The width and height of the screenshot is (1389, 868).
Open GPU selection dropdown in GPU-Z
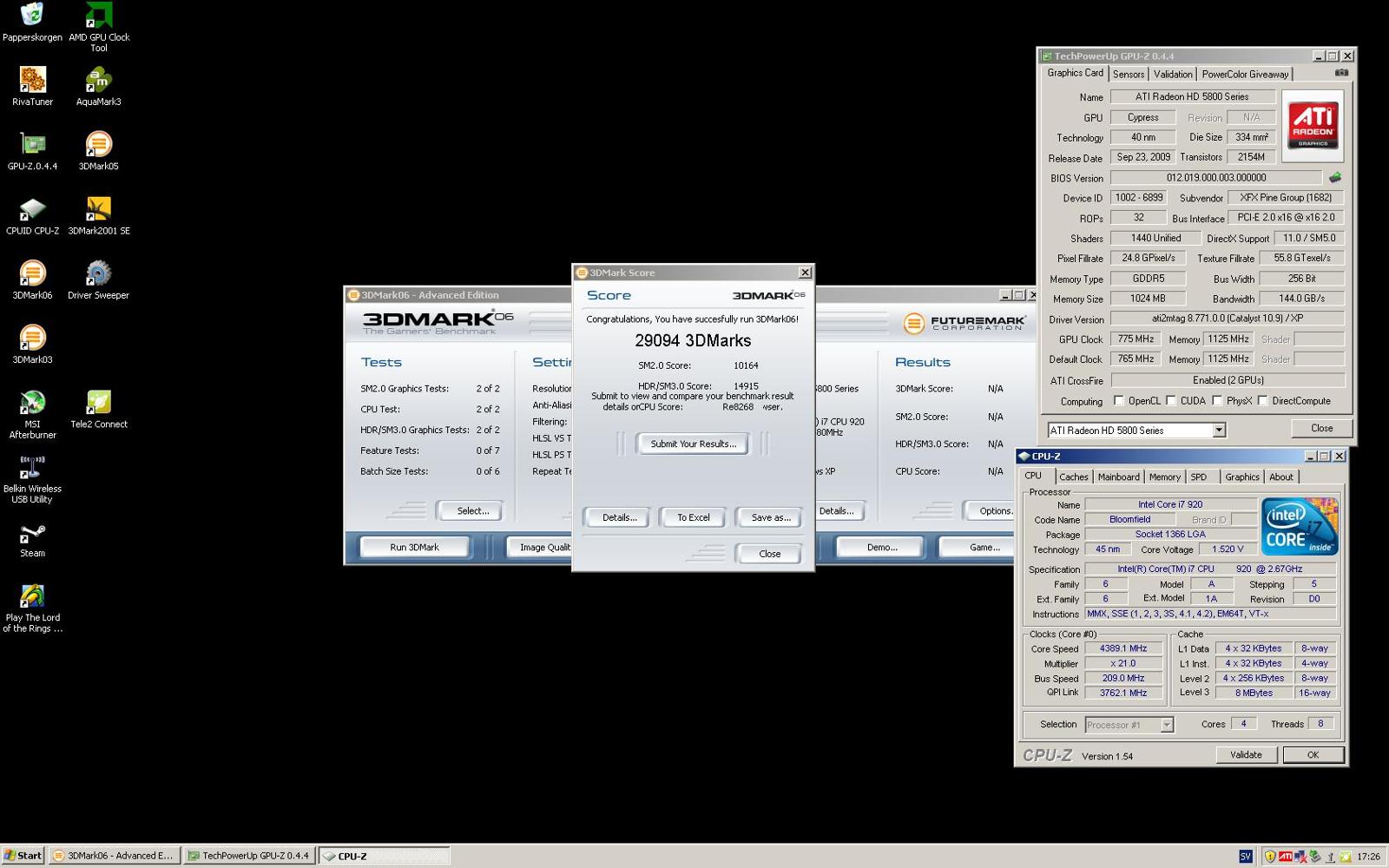(x=1219, y=430)
